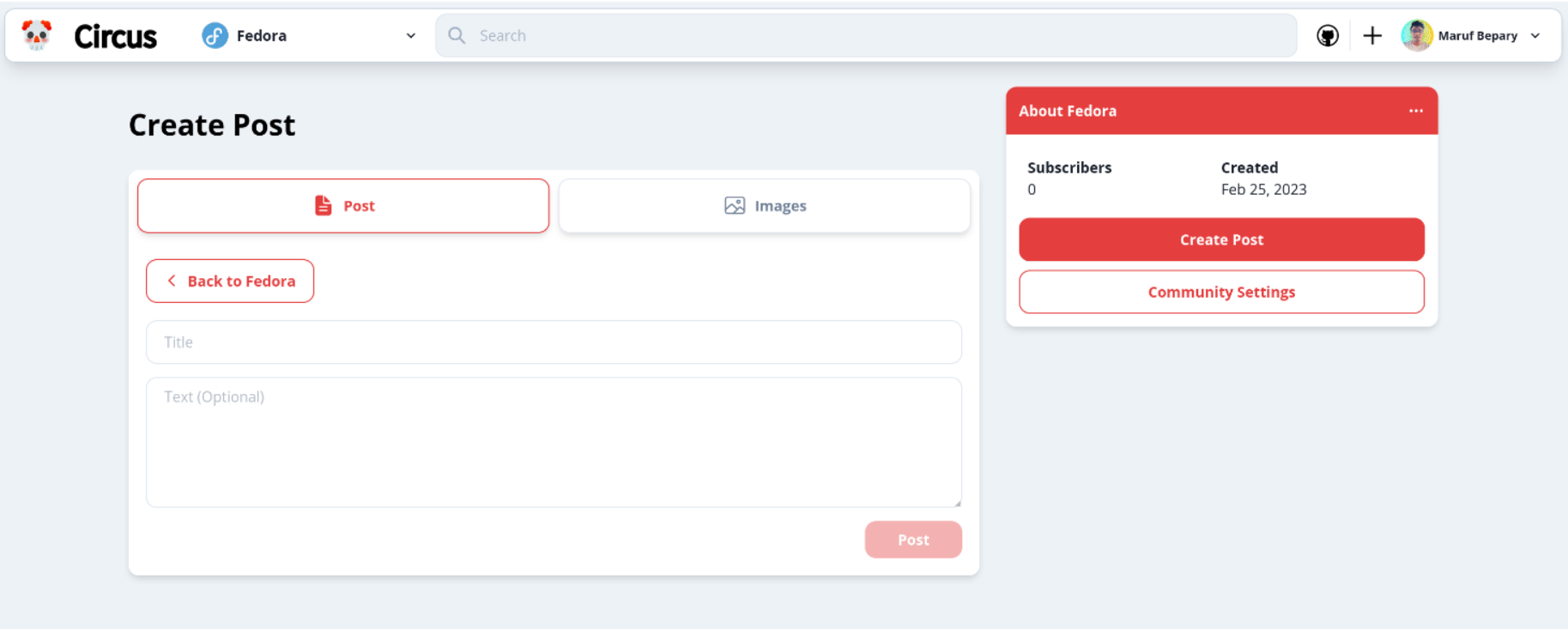Click the Back to Fedora button
The height and width of the screenshot is (629, 1568).
229,281
